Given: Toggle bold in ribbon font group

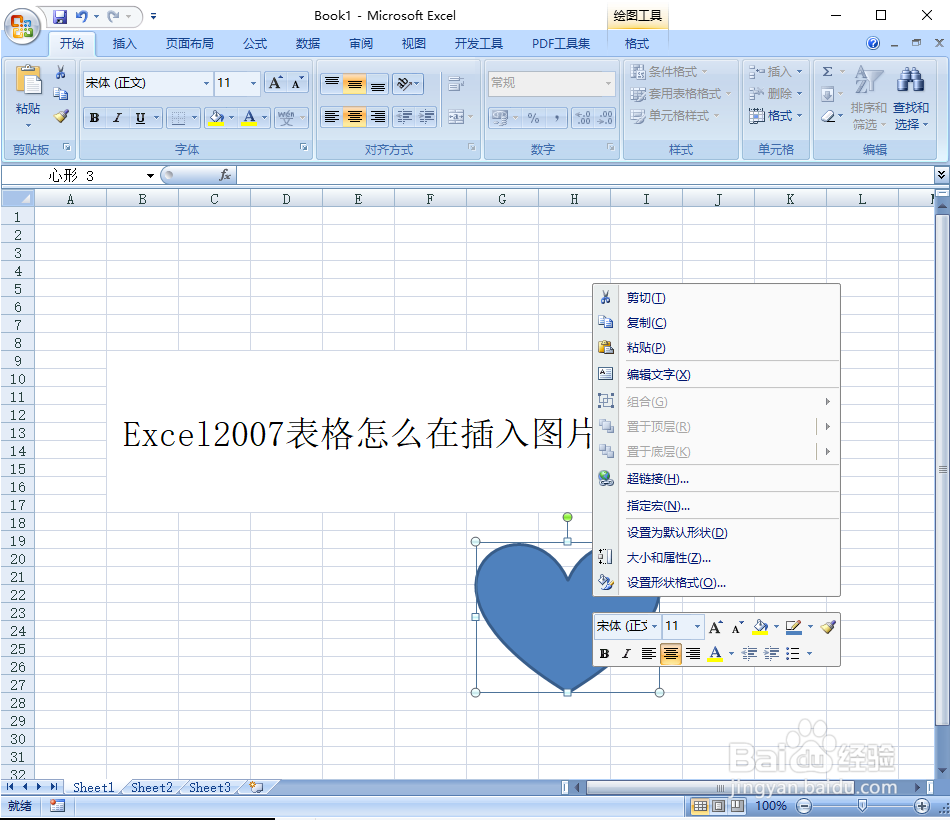Looking at the screenshot, I should [x=95, y=118].
